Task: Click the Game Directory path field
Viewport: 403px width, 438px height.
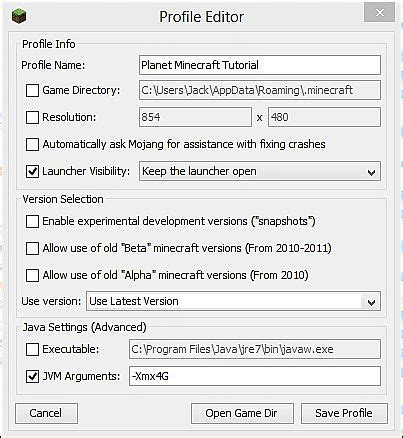Action: tap(260, 90)
